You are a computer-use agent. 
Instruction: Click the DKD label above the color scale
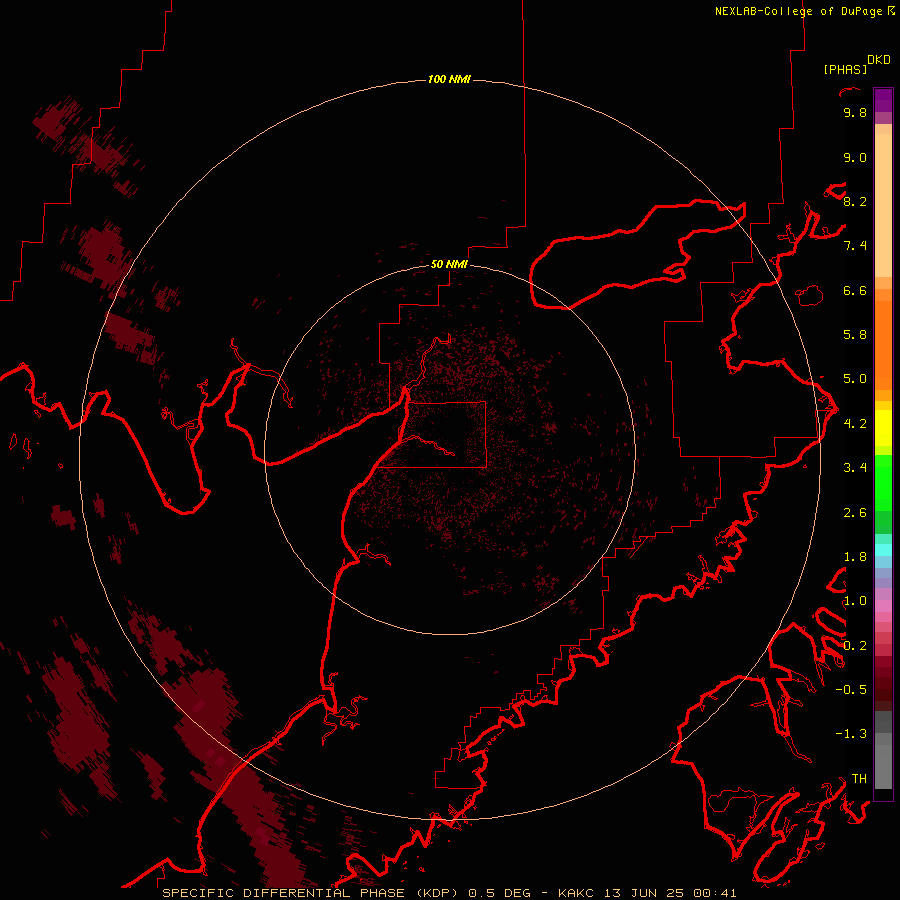(x=879, y=60)
